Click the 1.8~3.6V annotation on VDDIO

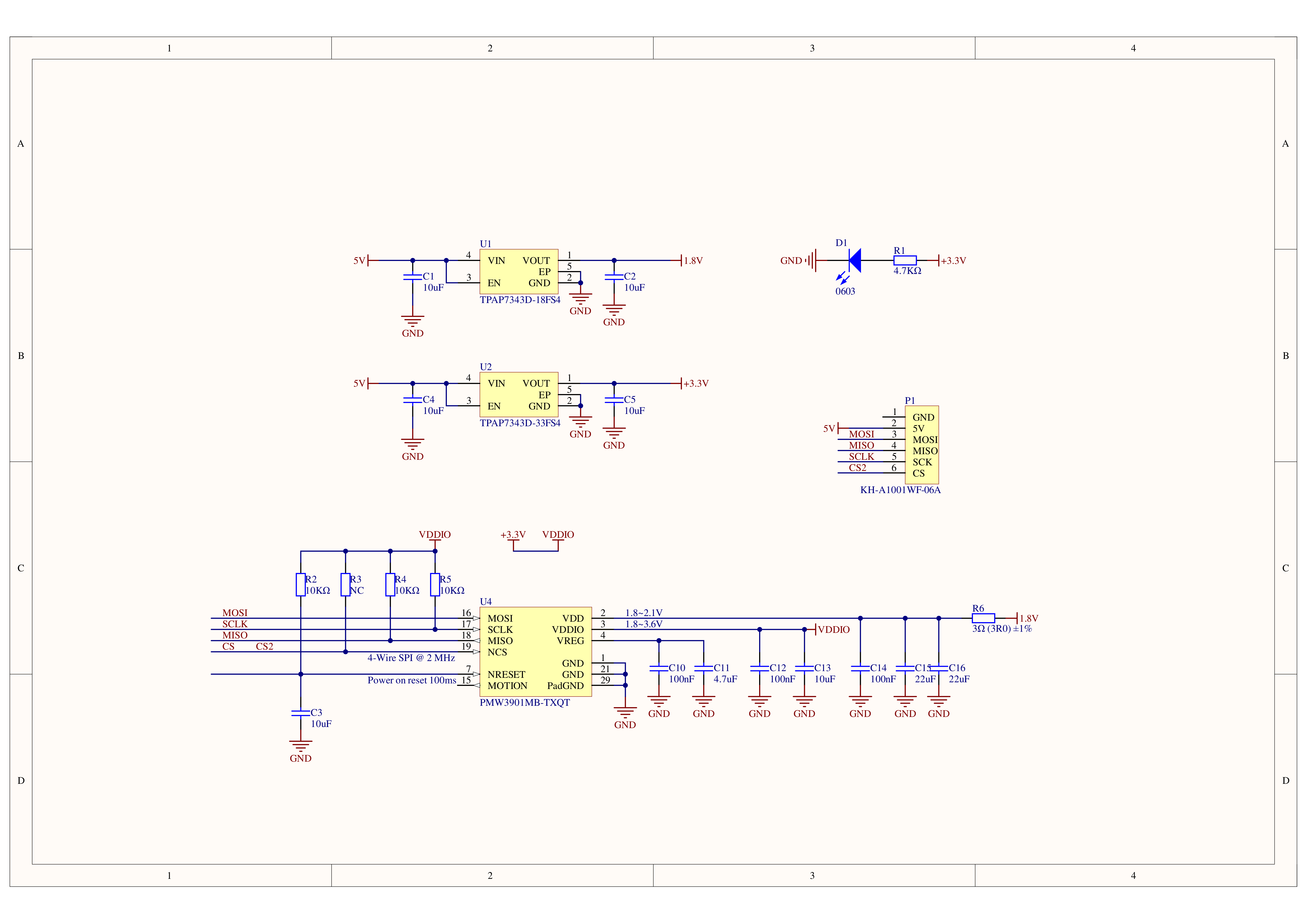[644, 624]
